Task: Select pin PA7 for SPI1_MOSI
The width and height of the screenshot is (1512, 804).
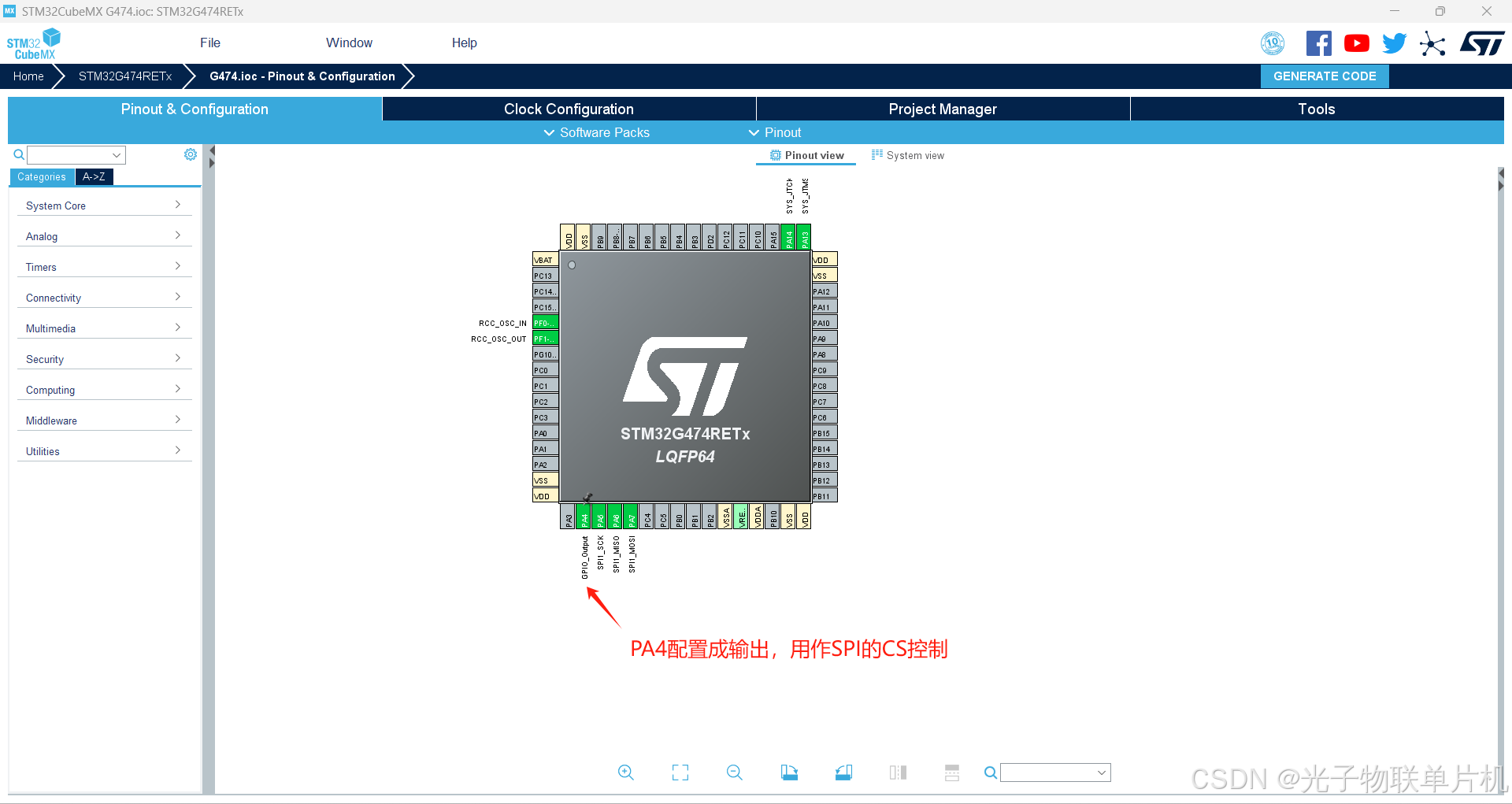Action: click(632, 517)
